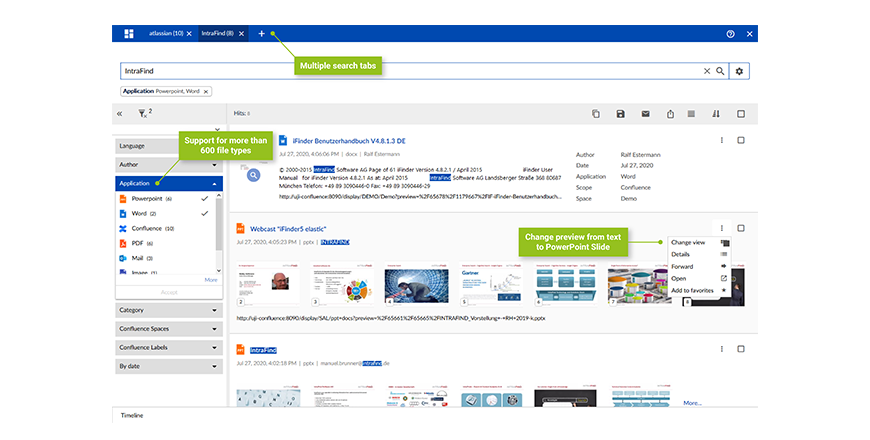Email results via envelope icon
Viewport: 870px width, 440px height.
[645, 114]
